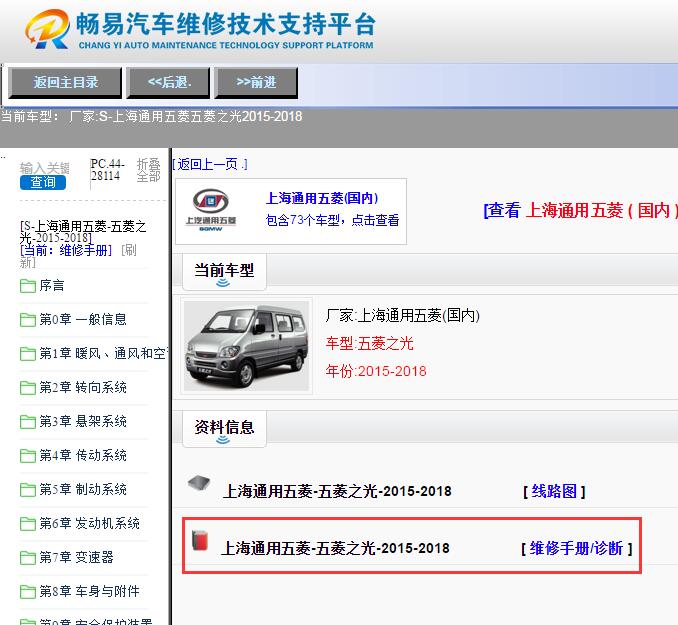Open 上海通用五菱(国内) brand link

322,198
